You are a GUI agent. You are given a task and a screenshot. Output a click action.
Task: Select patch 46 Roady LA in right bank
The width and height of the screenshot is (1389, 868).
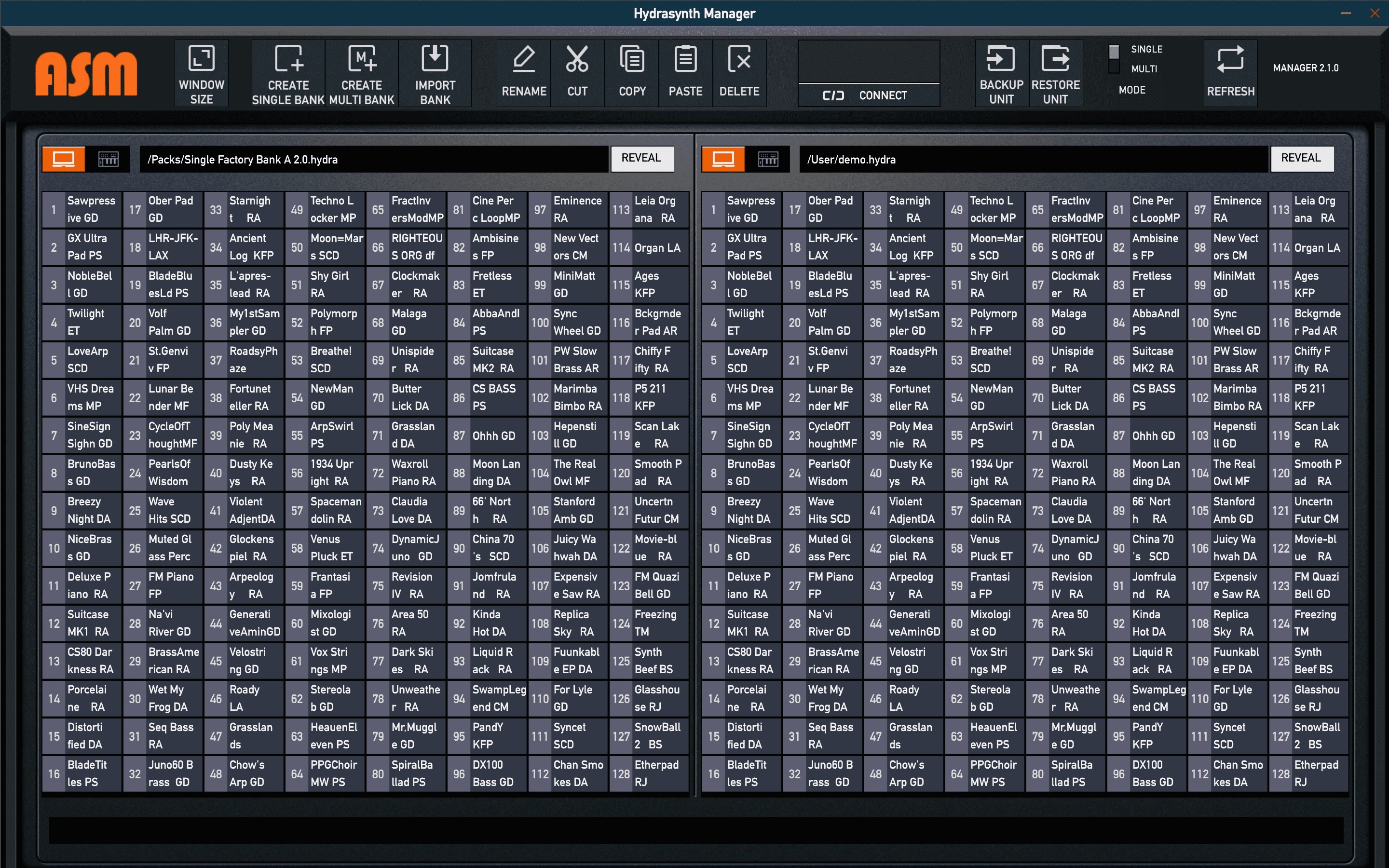903,698
